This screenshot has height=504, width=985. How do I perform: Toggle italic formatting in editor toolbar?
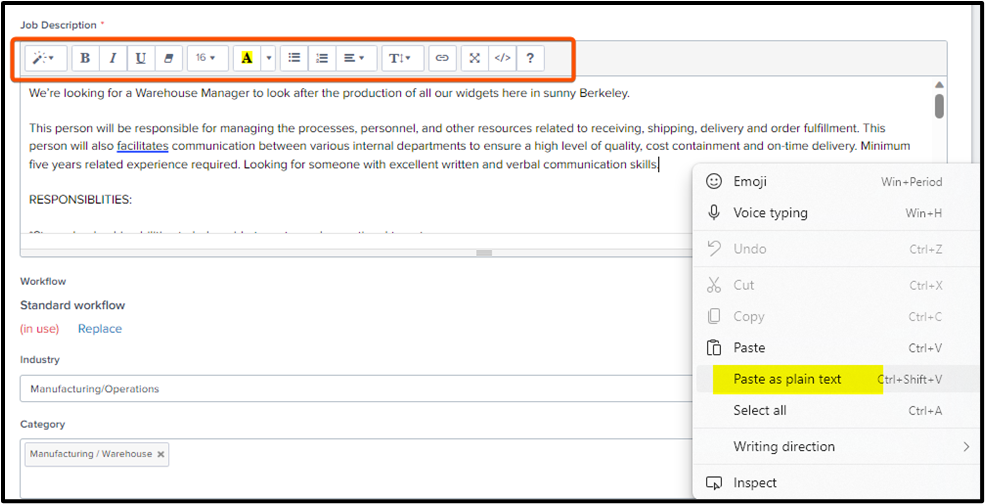click(113, 58)
